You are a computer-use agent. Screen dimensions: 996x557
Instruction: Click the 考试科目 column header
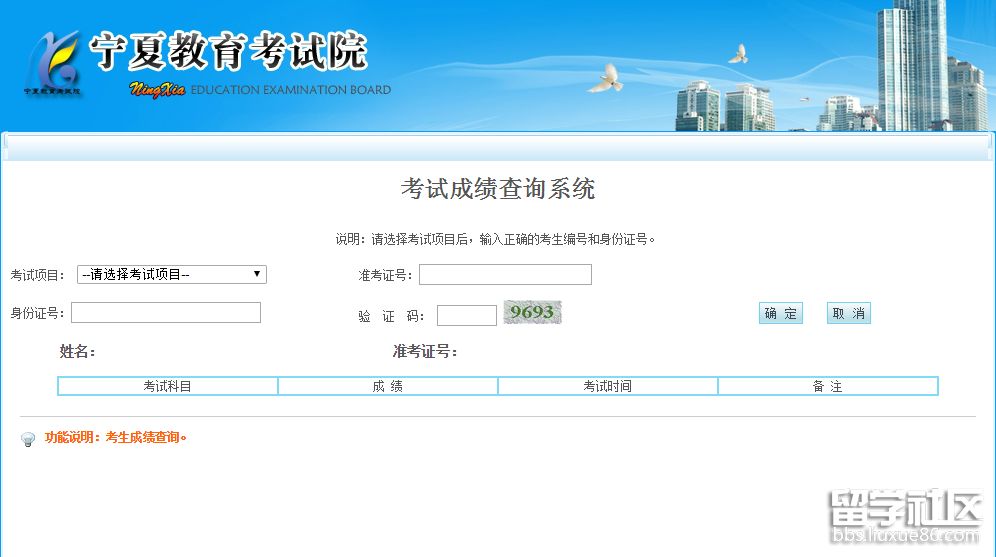coord(168,386)
